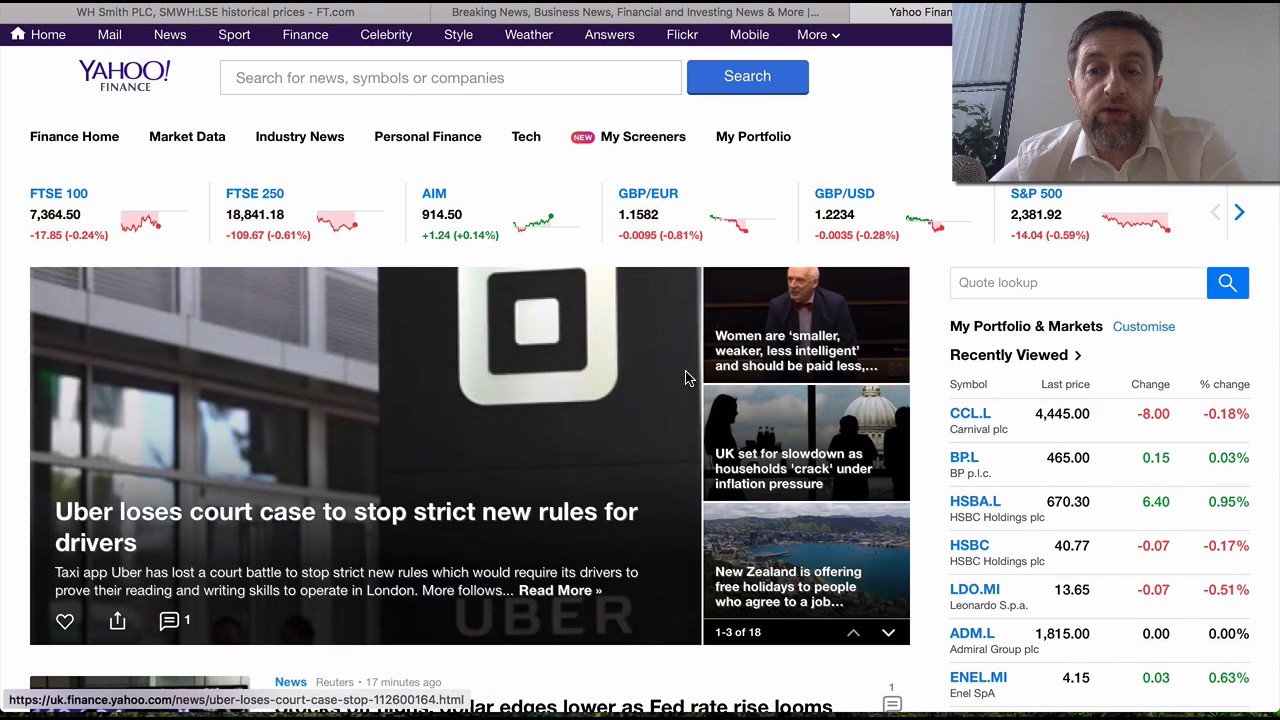Screen dimensions: 1280x720
Task: Open the GBP/USD rate link
Action: (844, 194)
